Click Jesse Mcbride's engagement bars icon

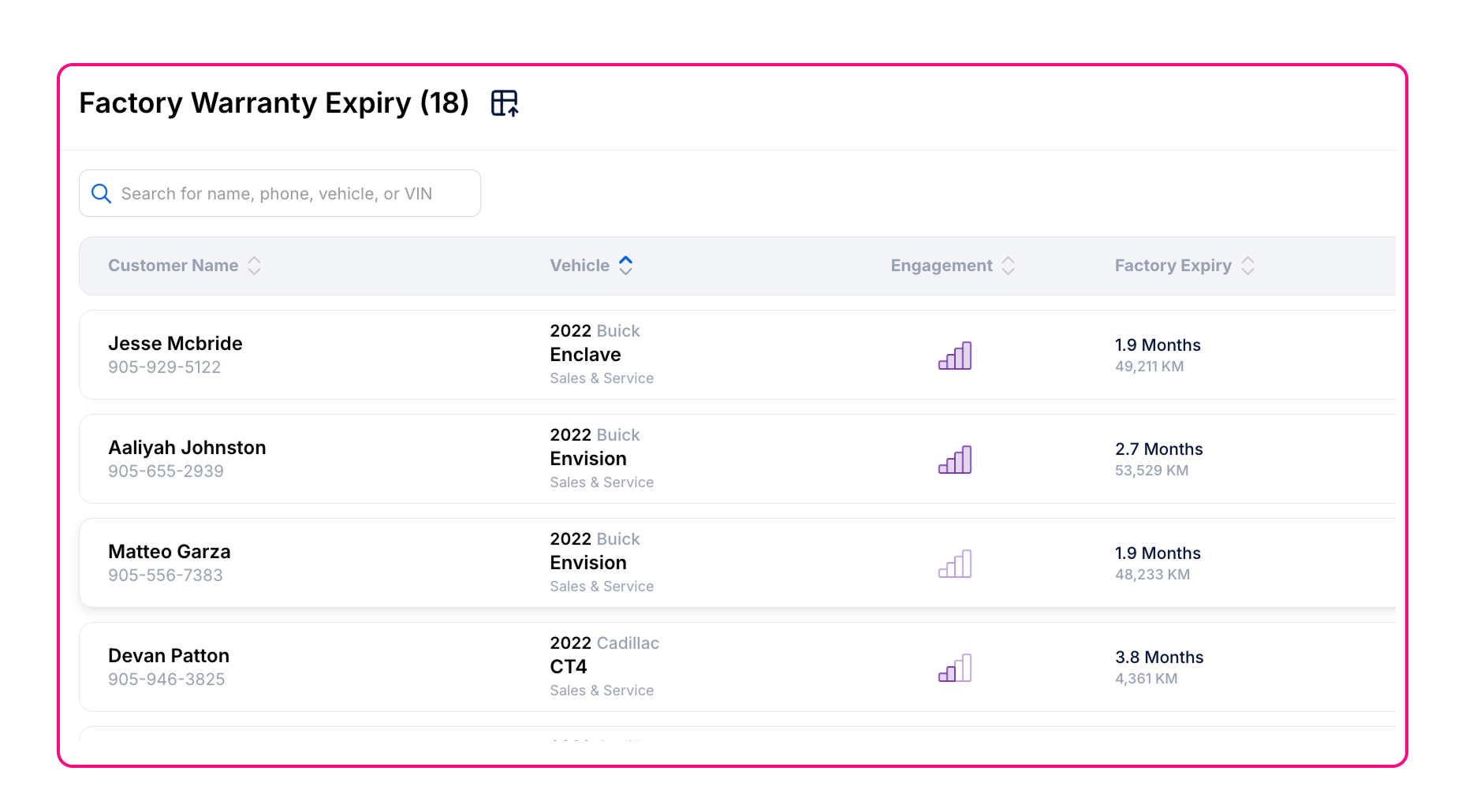[954, 356]
